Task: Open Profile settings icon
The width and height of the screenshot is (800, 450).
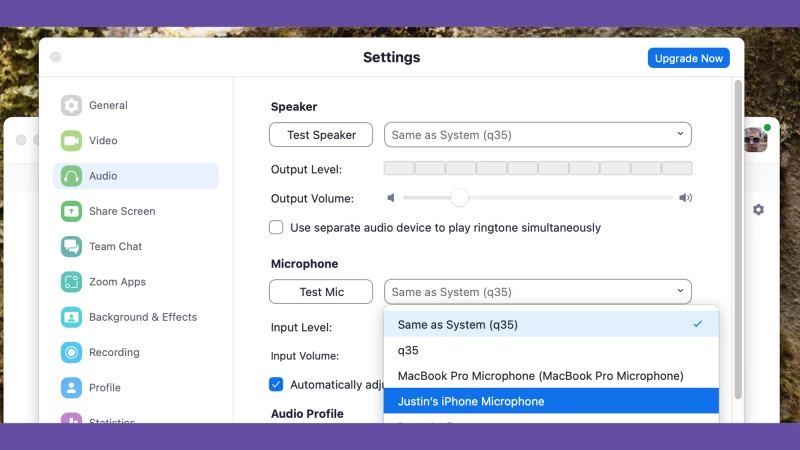Action: coord(71,387)
